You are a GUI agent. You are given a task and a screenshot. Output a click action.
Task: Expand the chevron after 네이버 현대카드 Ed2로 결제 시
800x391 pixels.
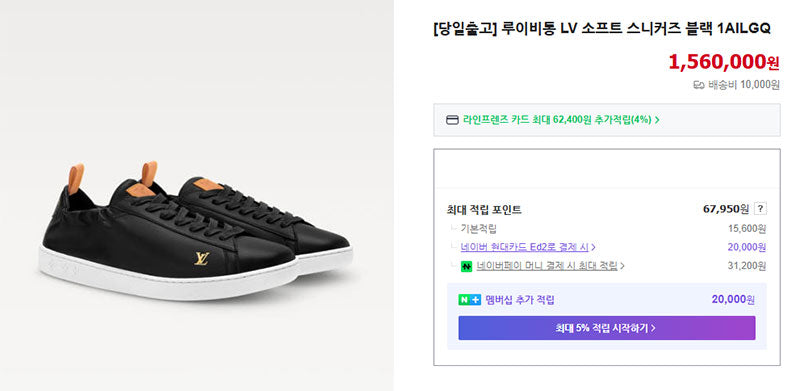[x=593, y=248]
